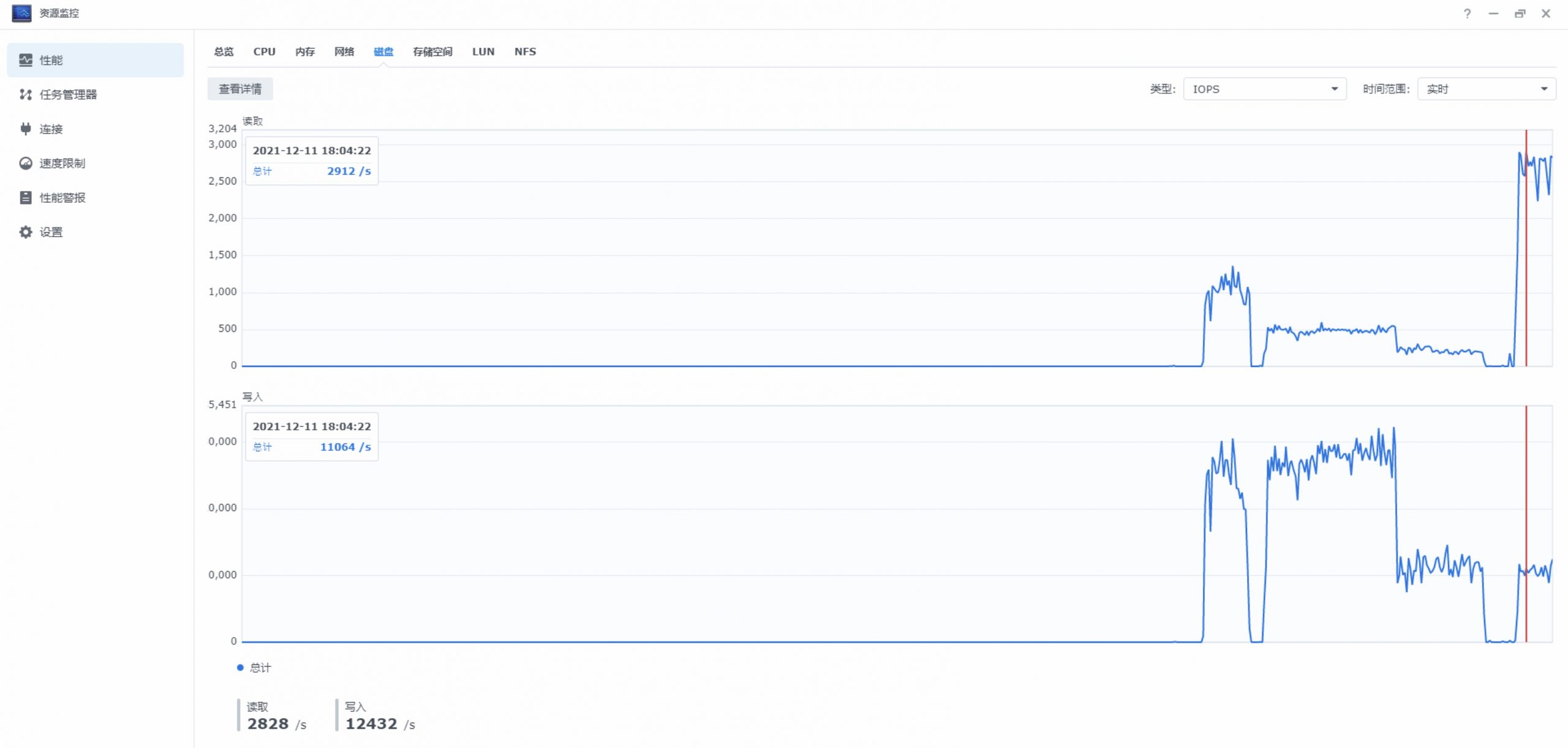Click the 查看详情 button
The image size is (1568, 748).
[x=240, y=89]
